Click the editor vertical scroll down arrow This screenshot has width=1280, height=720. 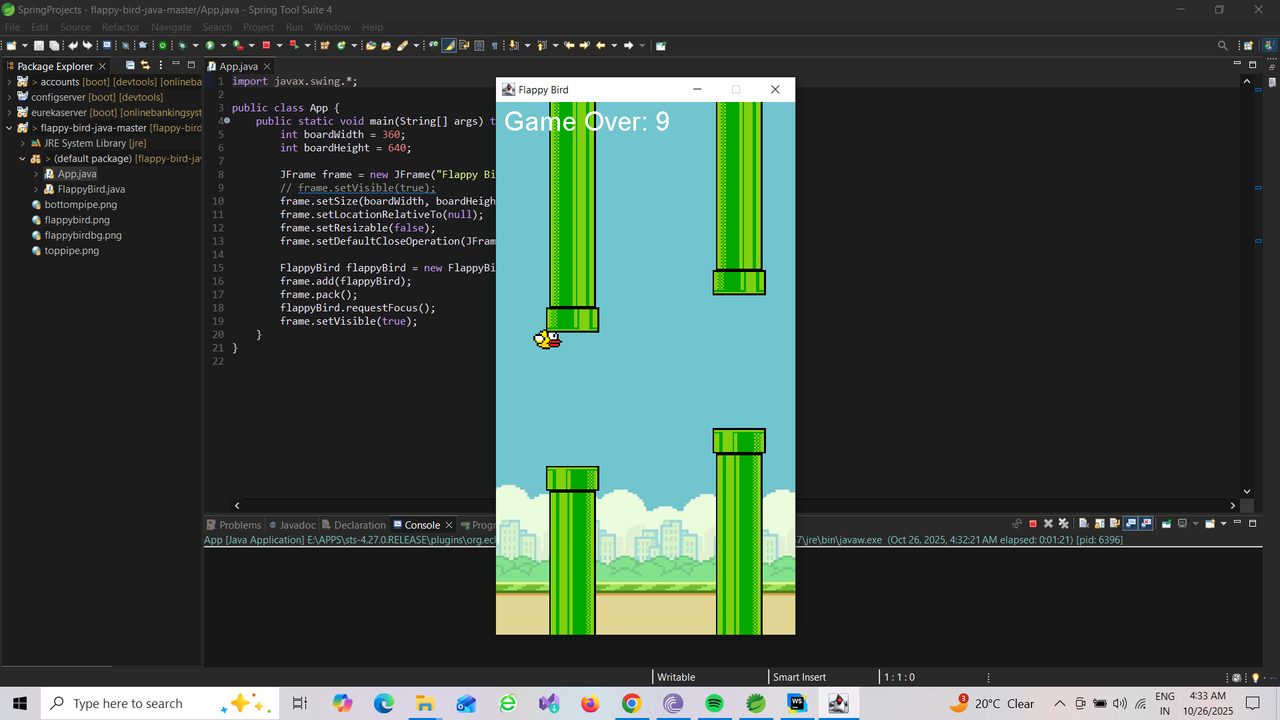1246,492
